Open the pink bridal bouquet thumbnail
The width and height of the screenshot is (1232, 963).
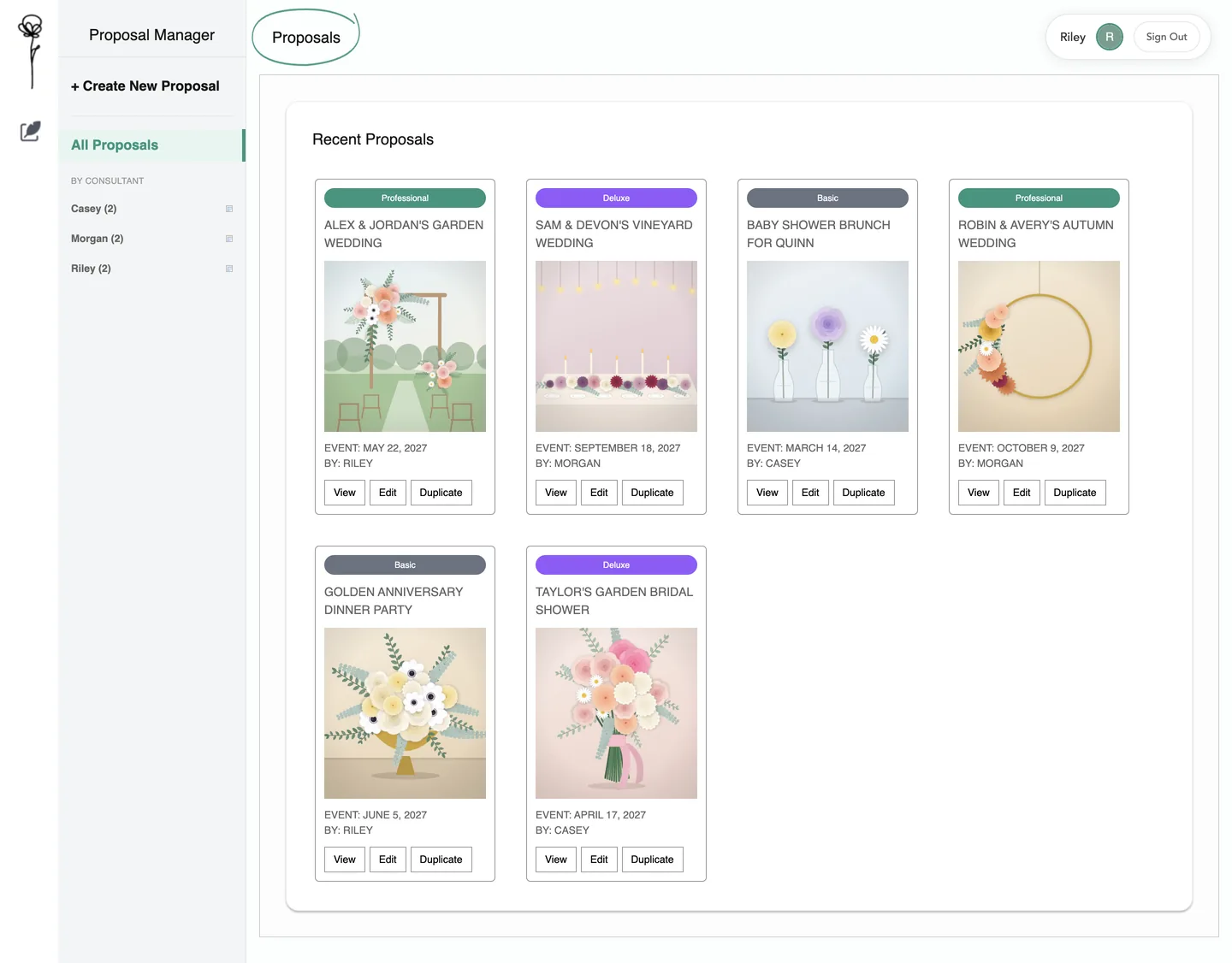[616, 713]
